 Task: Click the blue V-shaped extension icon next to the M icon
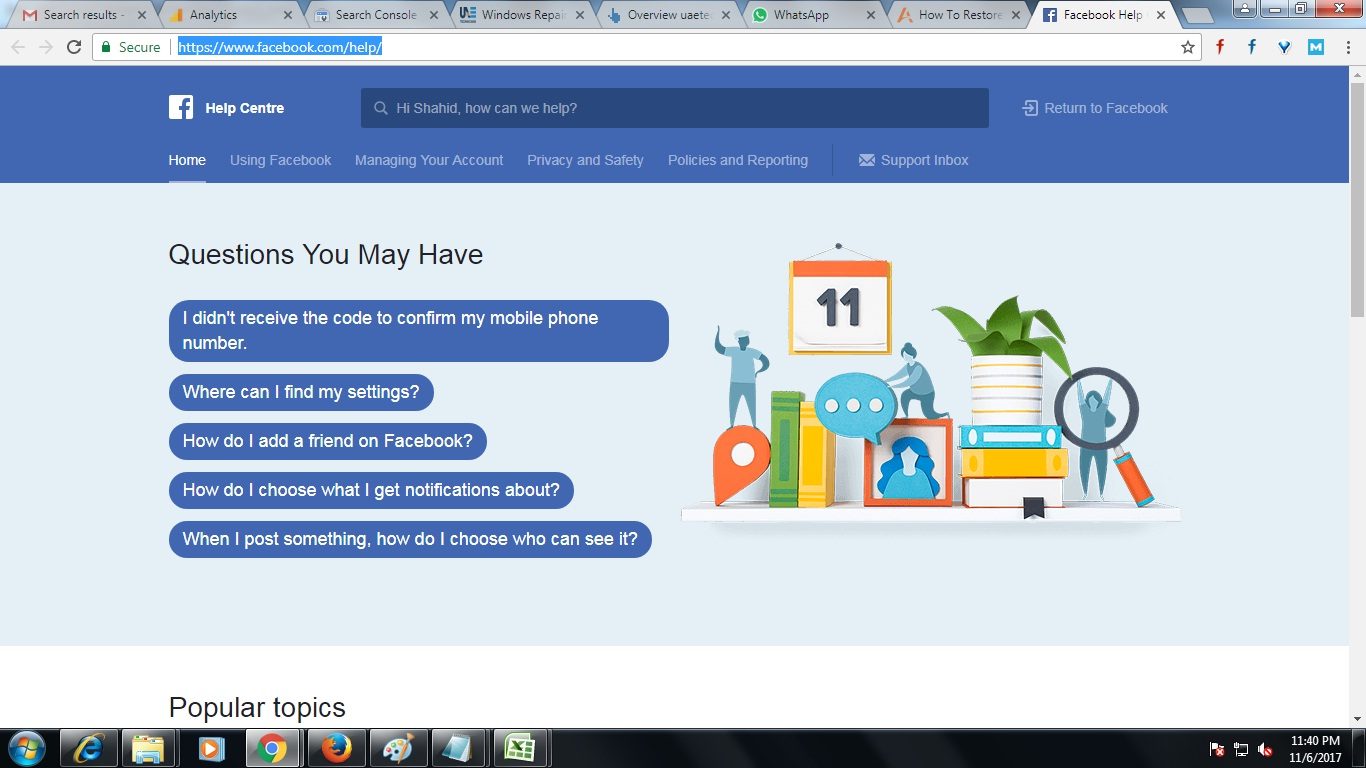[1284, 47]
